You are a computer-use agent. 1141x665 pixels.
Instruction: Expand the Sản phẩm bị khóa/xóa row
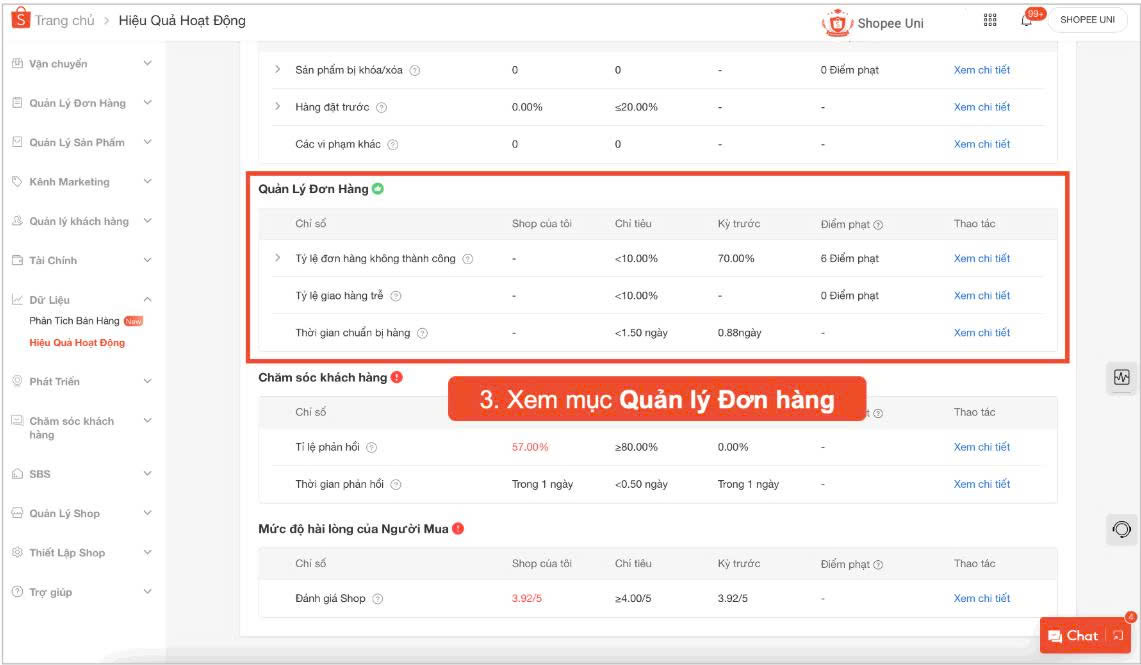tap(278, 70)
